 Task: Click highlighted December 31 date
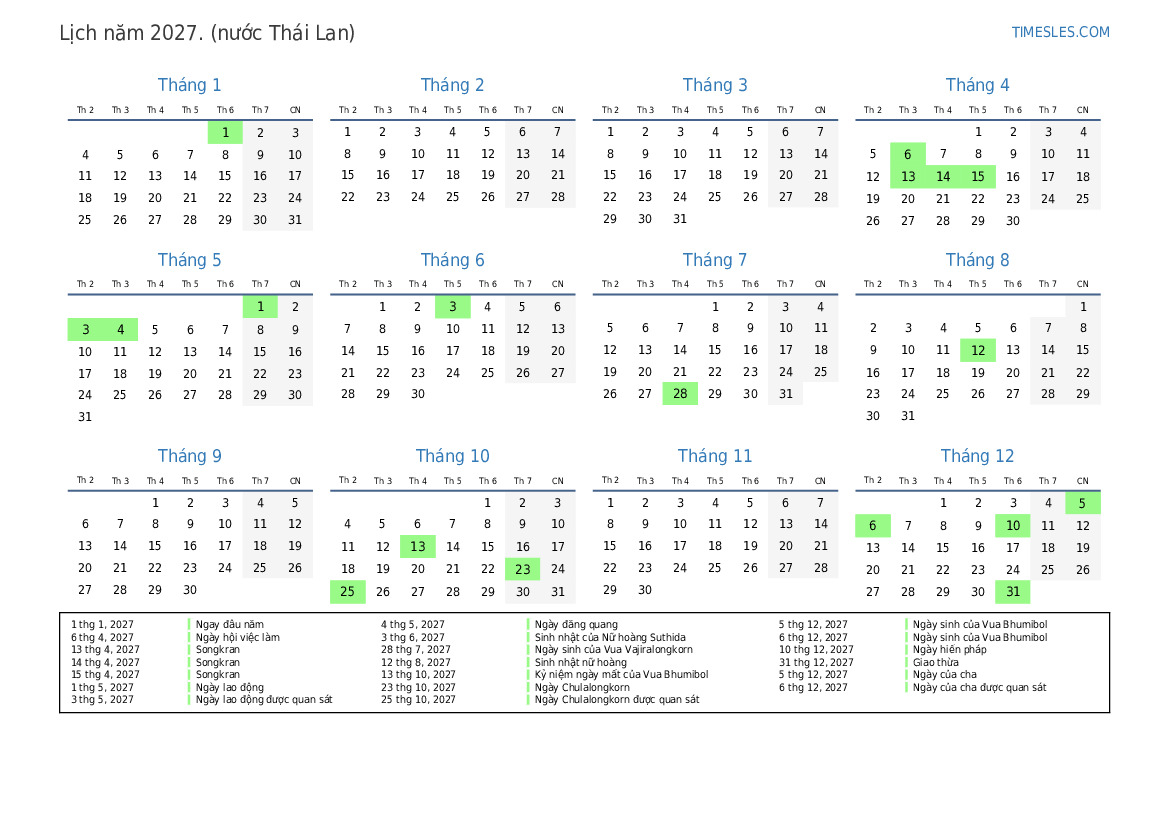click(x=1012, y=592)
